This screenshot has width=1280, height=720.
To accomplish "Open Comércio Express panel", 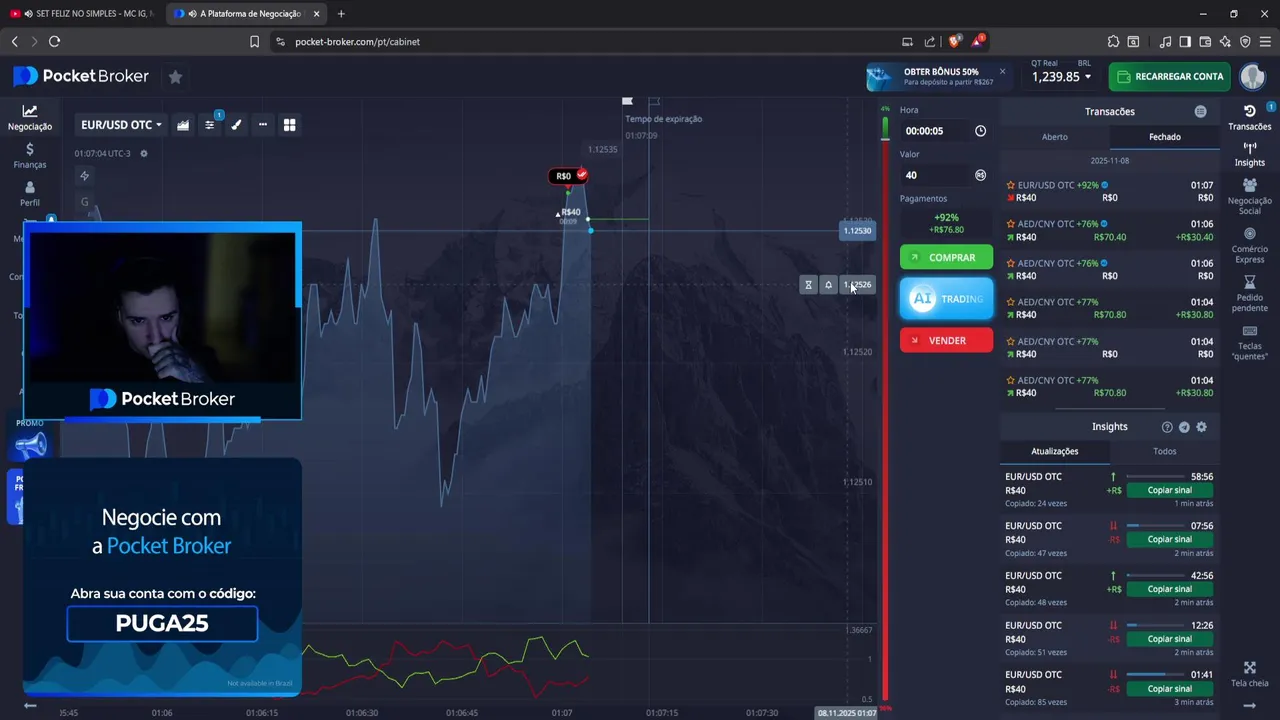I will point(1250,246).
